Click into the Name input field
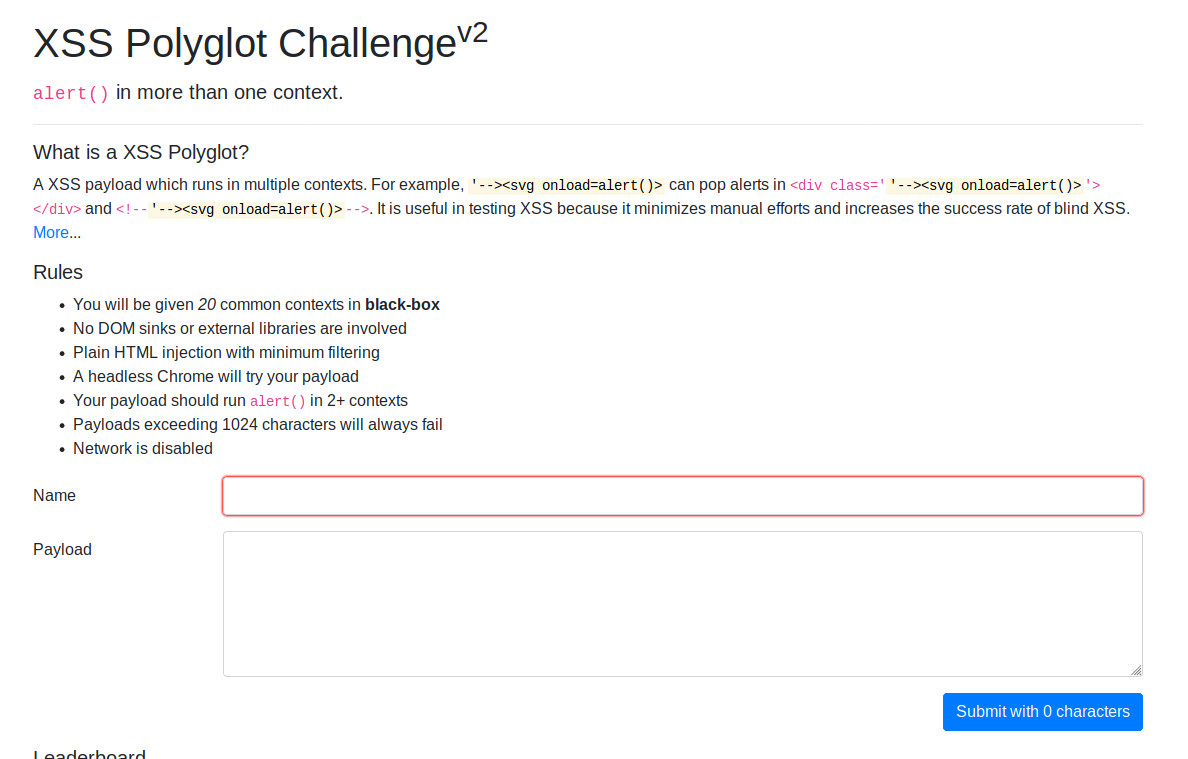Viewport: 1188px width, 759px height. [x=682, y=496]
